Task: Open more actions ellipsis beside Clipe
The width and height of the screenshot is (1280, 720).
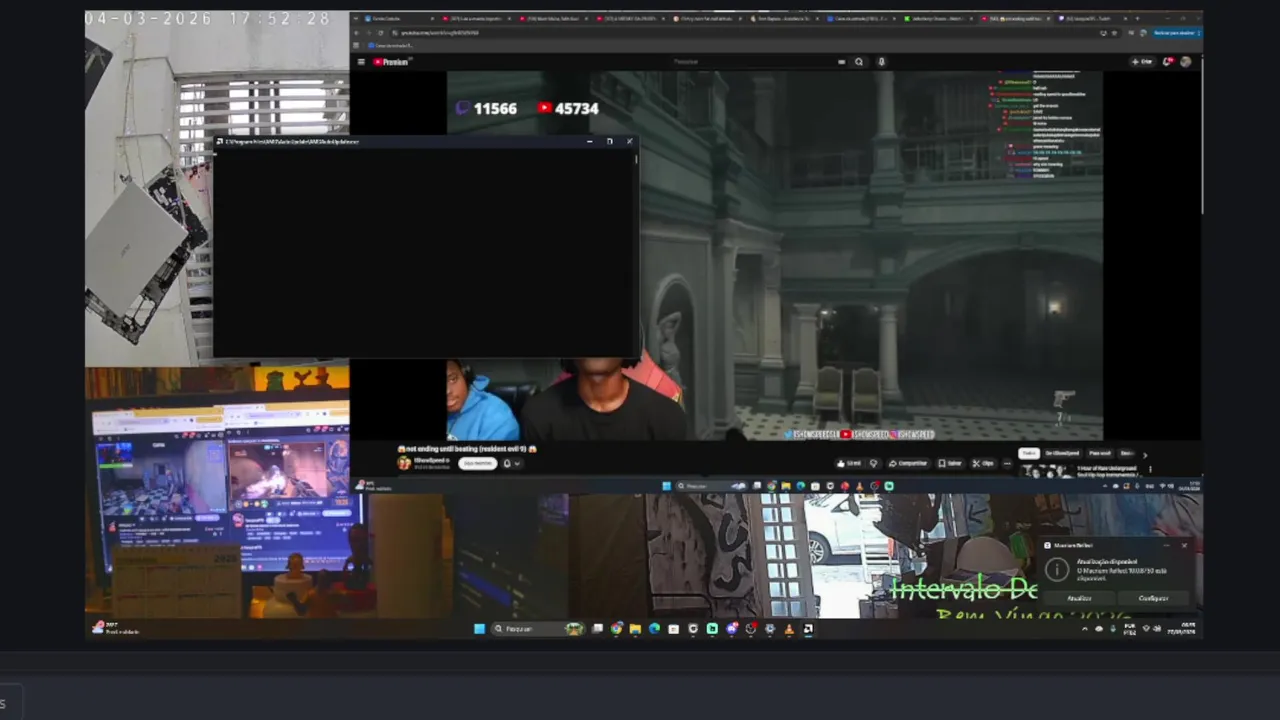Action: (1007, 463)
